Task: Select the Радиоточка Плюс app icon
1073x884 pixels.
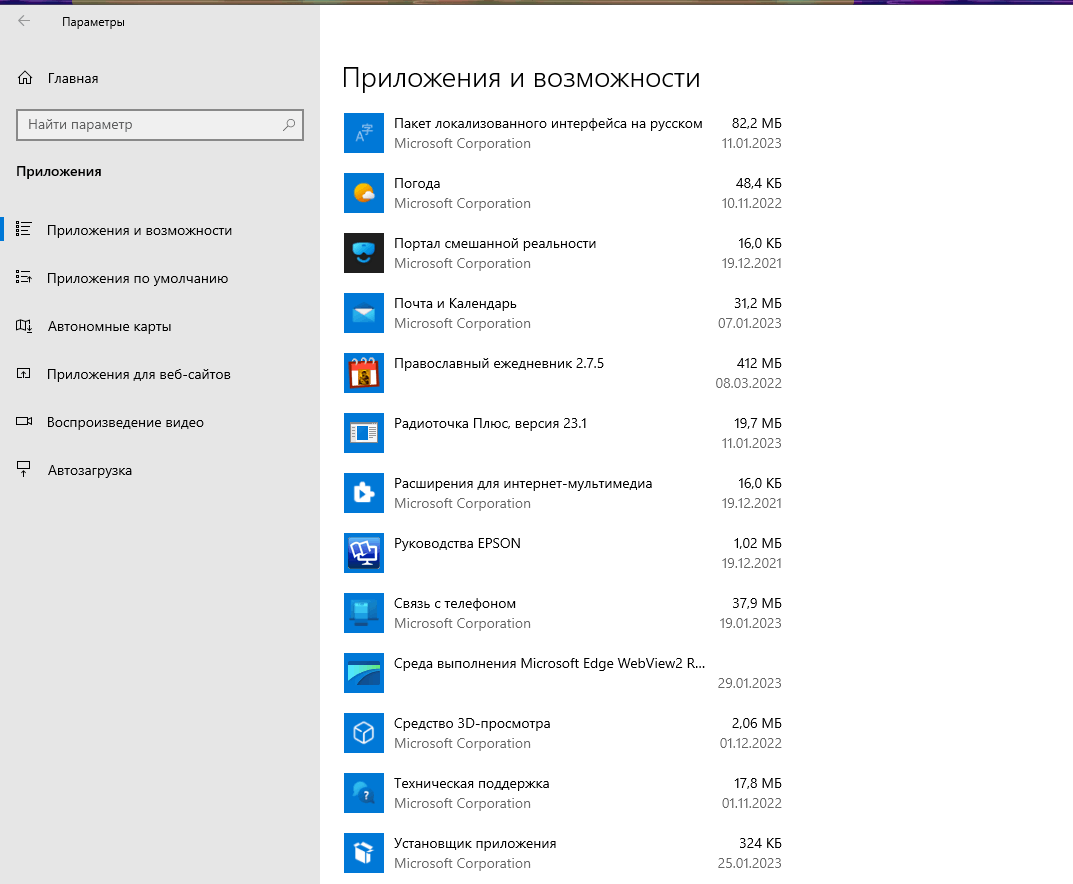Action: 363,433
